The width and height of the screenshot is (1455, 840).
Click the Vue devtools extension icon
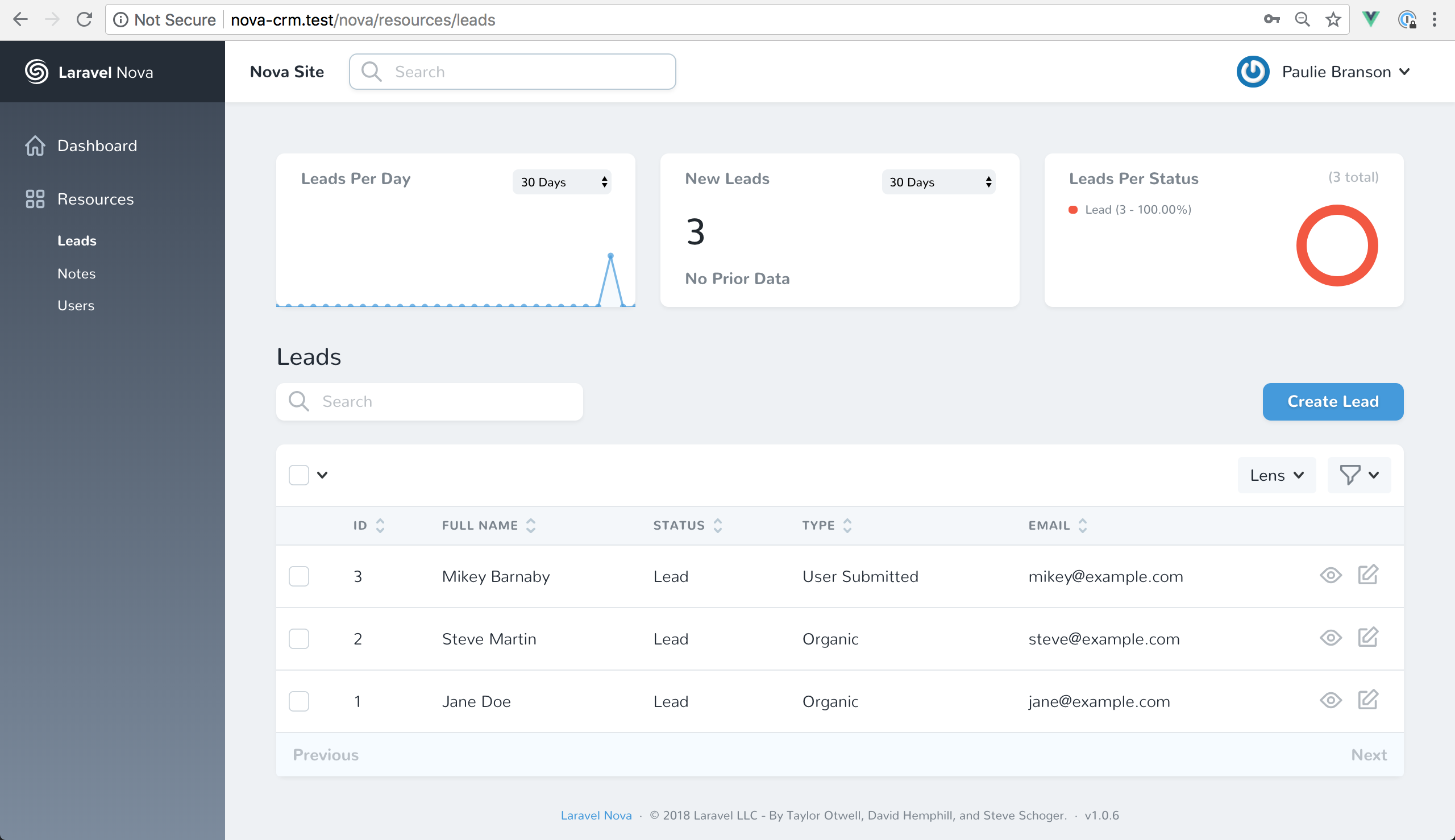tap(1371, 20)
